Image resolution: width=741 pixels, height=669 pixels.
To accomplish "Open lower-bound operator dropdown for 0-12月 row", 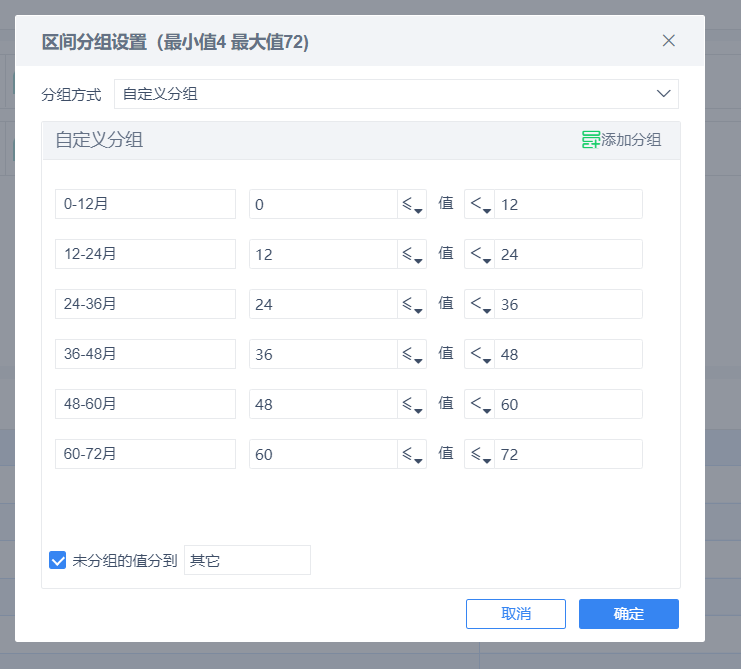I will coord(412,204).
